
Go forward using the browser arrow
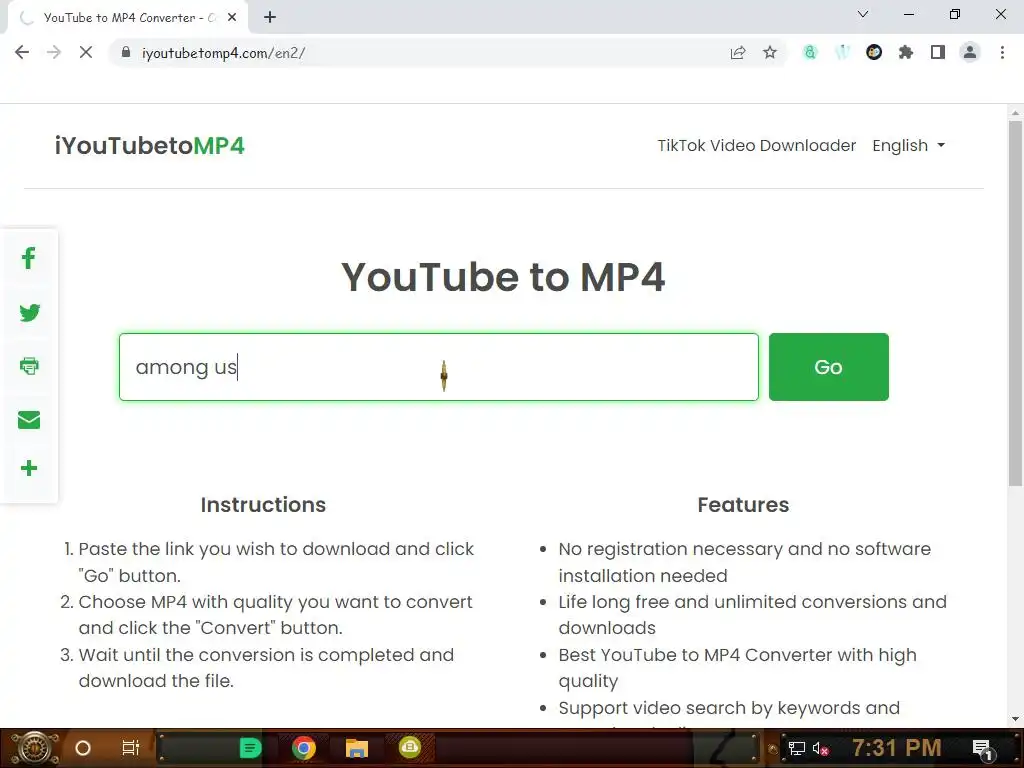[x=54, y=52]
